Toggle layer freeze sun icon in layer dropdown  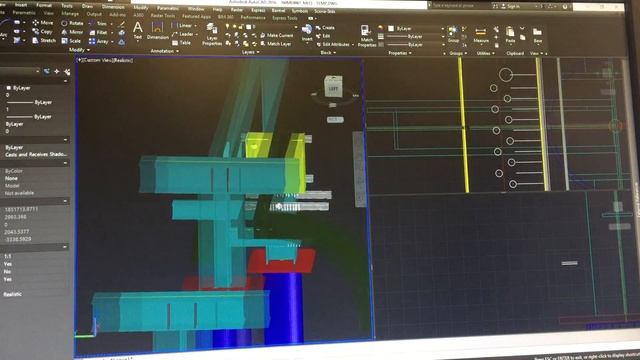pos(234,27)
